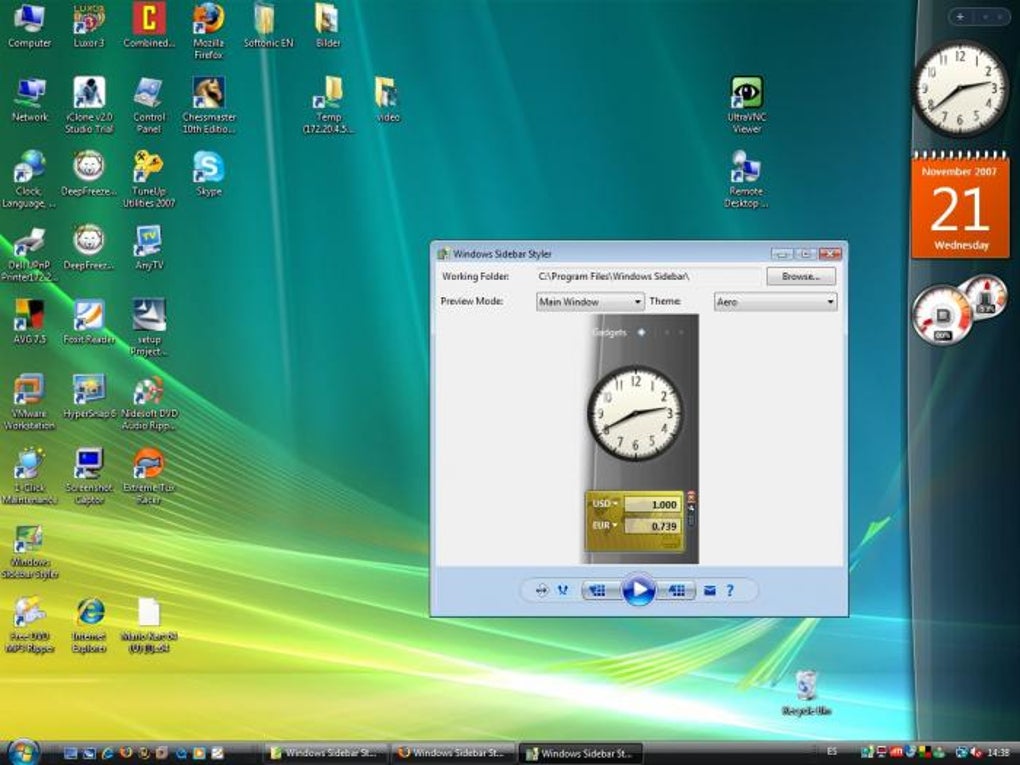Select the 1-Click Maintenance icon
1020x765 pixels.
[x=29, y=476]
